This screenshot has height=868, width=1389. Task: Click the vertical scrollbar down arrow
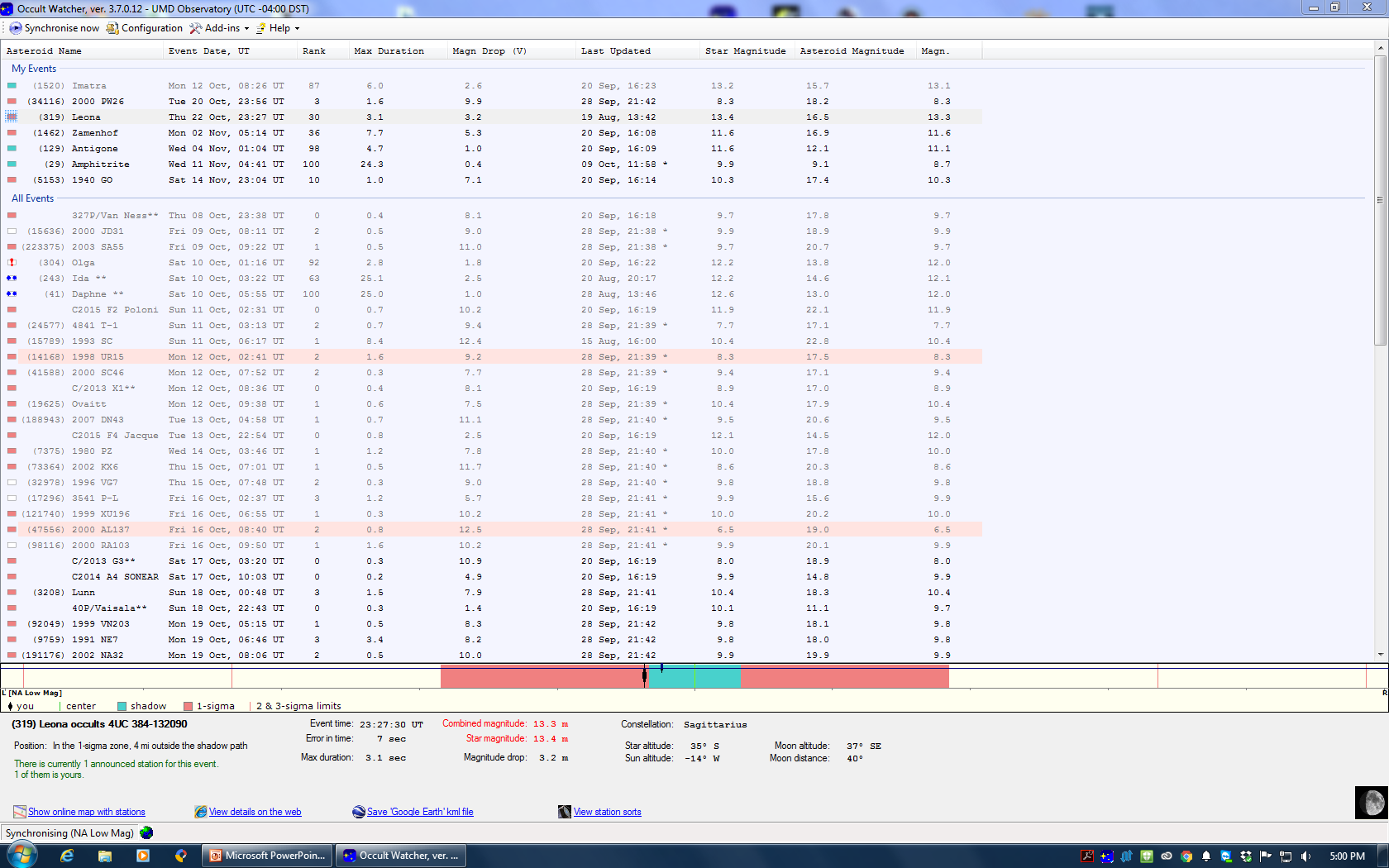[x=1380, y=655]
